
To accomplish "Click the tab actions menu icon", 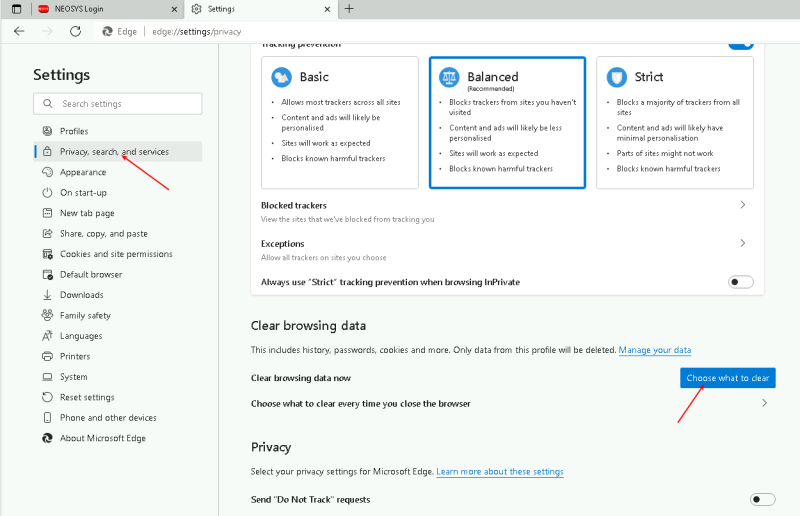I will pyautogui.click(x=16, y=9).
